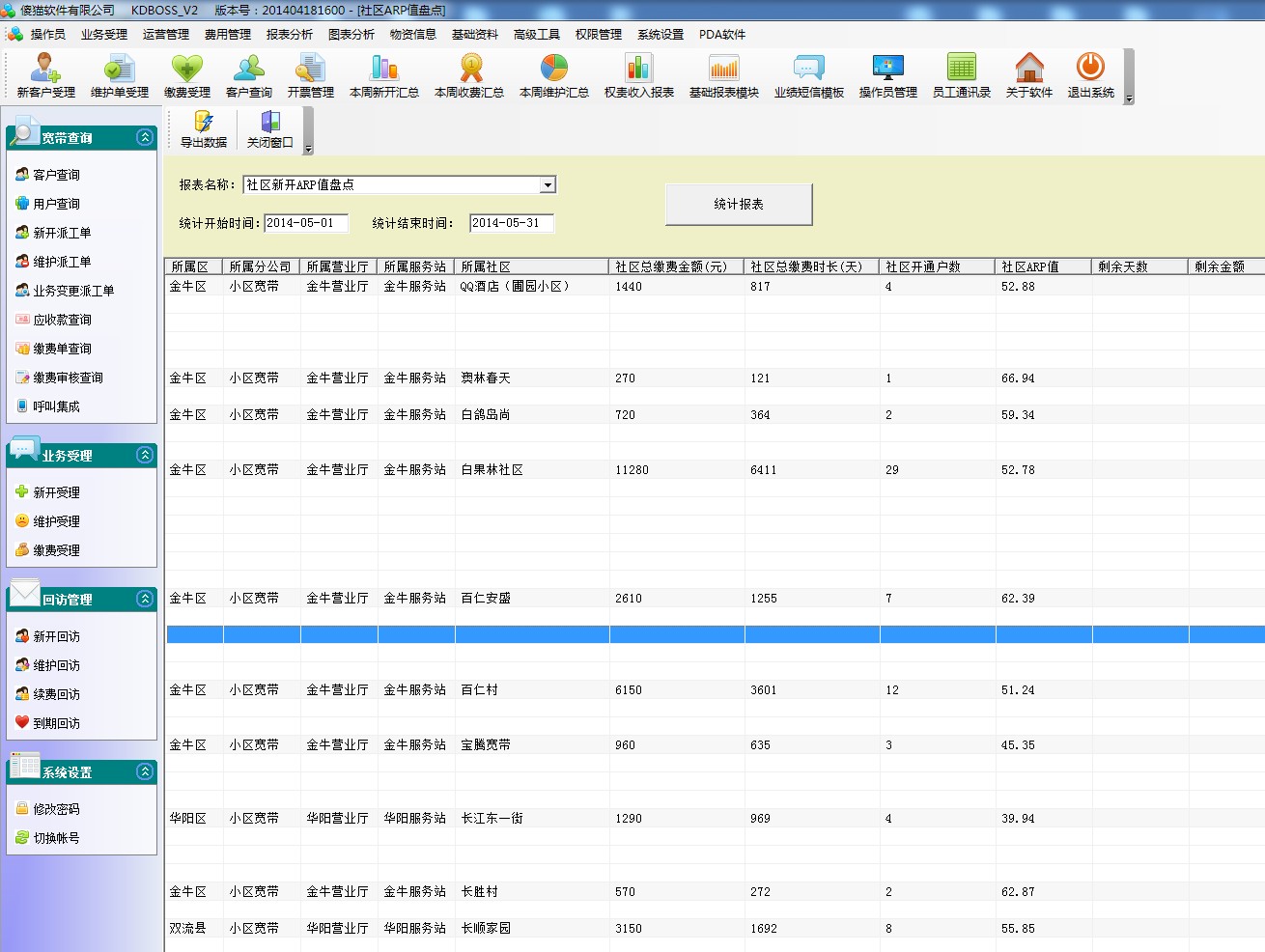Open 业务变更派工单 in sidebar
Screen dimensions: 1265x952
click(66, 291)
